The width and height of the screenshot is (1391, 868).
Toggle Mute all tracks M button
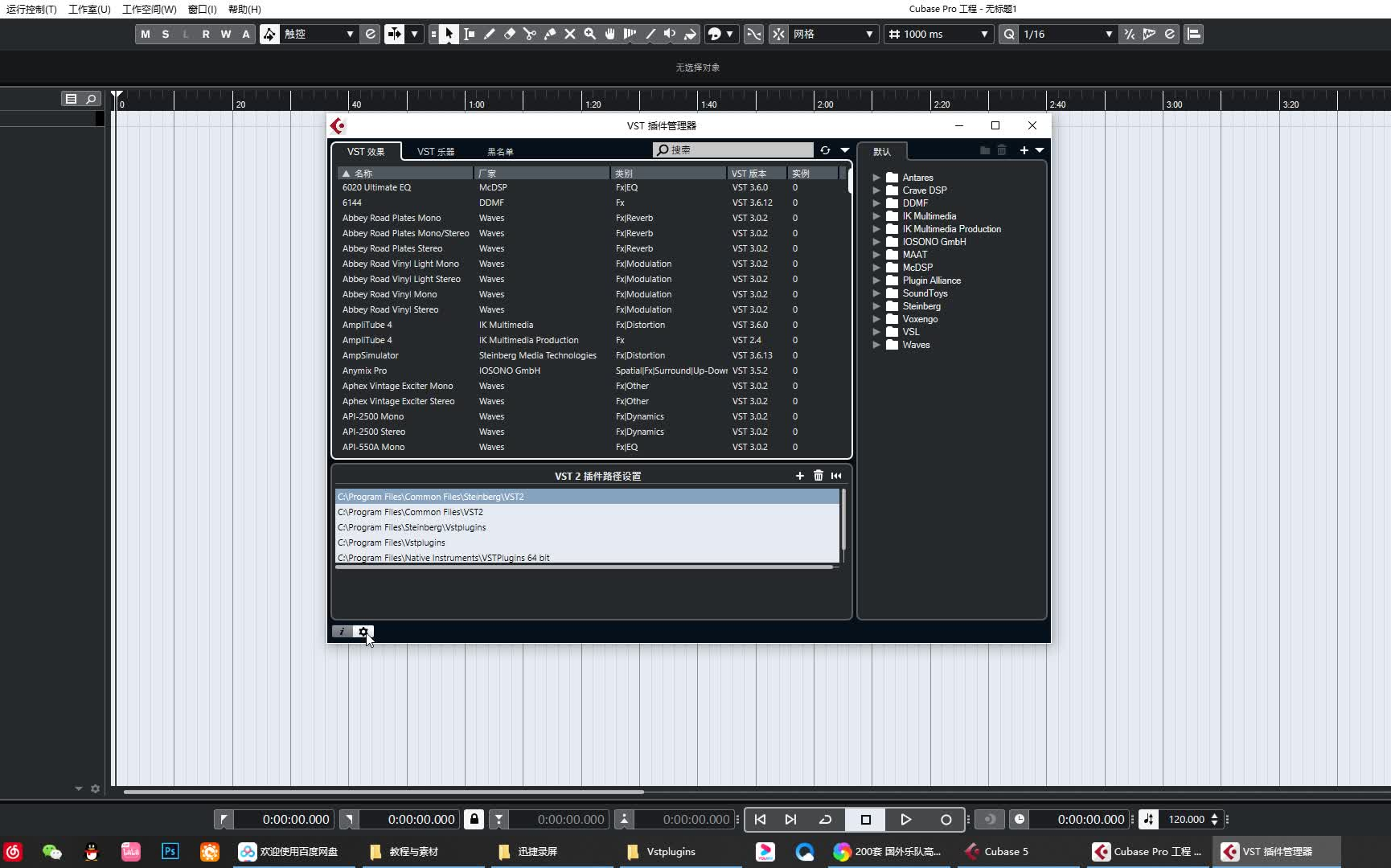[x=146, y=34]
